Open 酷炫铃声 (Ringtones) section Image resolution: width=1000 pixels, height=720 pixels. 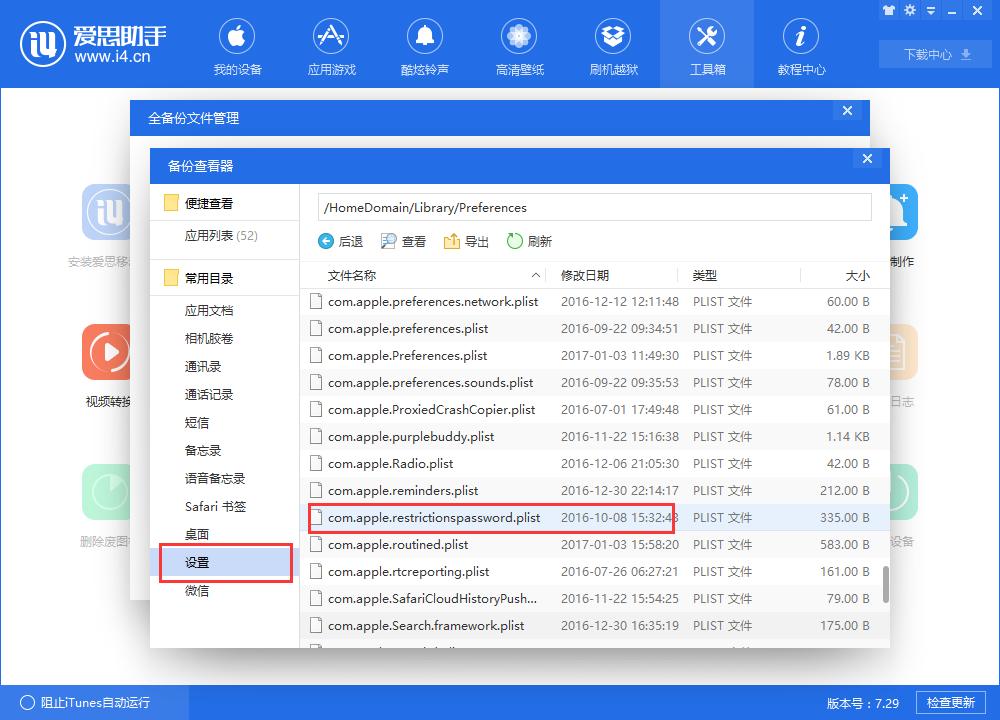point(425,44)
